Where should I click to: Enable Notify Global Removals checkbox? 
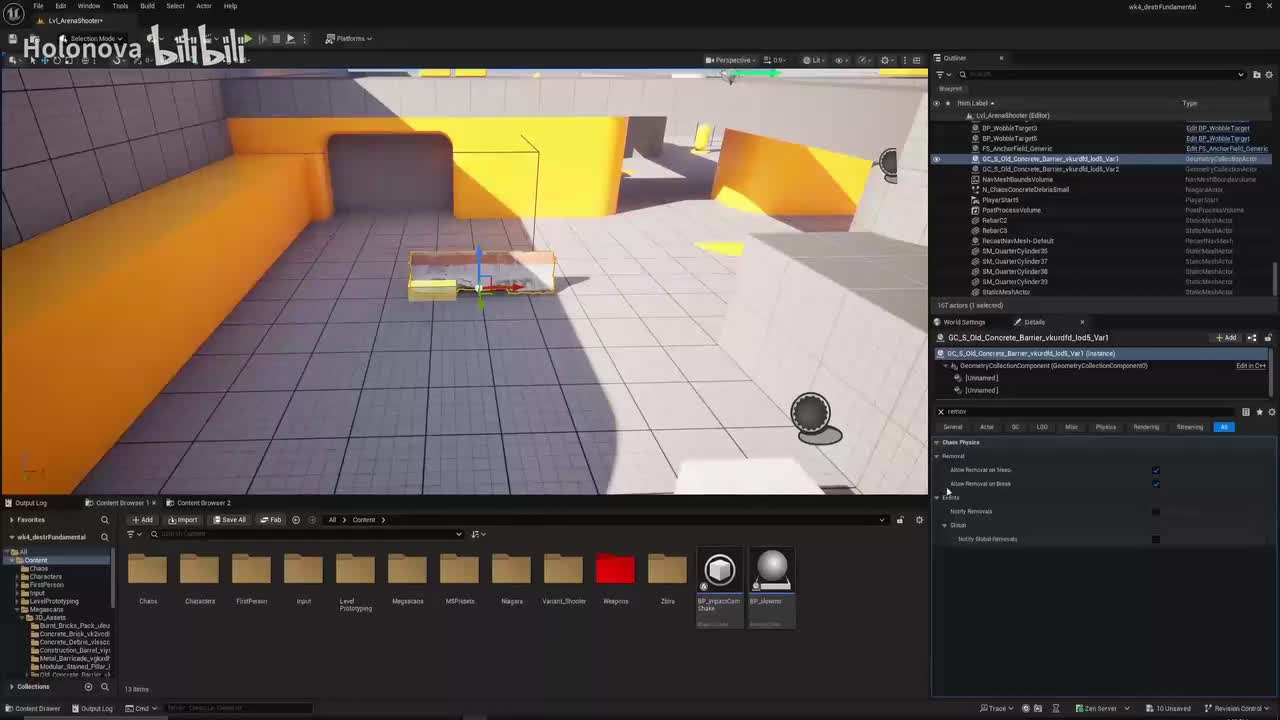pos(1156,539)
